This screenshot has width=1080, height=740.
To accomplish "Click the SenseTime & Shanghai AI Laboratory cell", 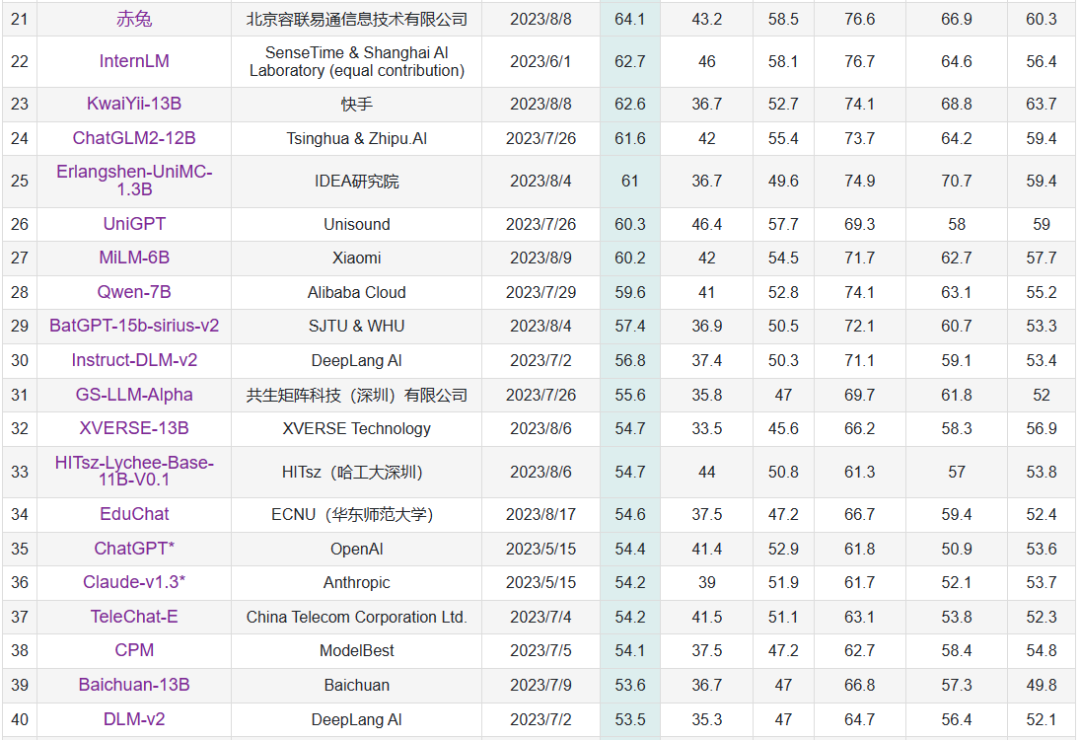I will coord(357,62).
